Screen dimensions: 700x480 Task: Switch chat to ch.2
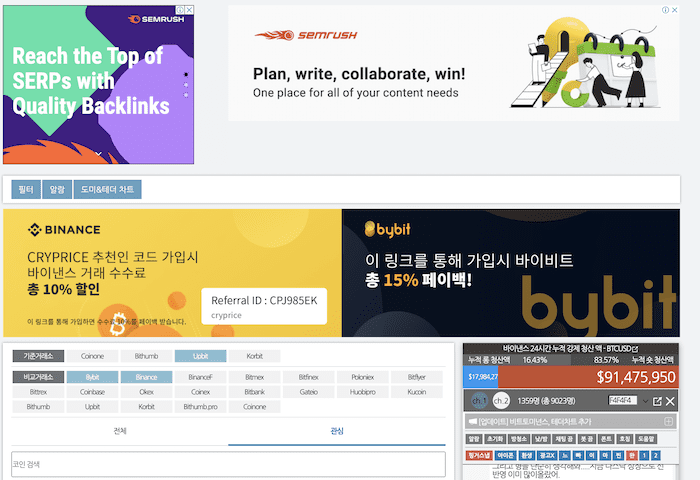501,401
